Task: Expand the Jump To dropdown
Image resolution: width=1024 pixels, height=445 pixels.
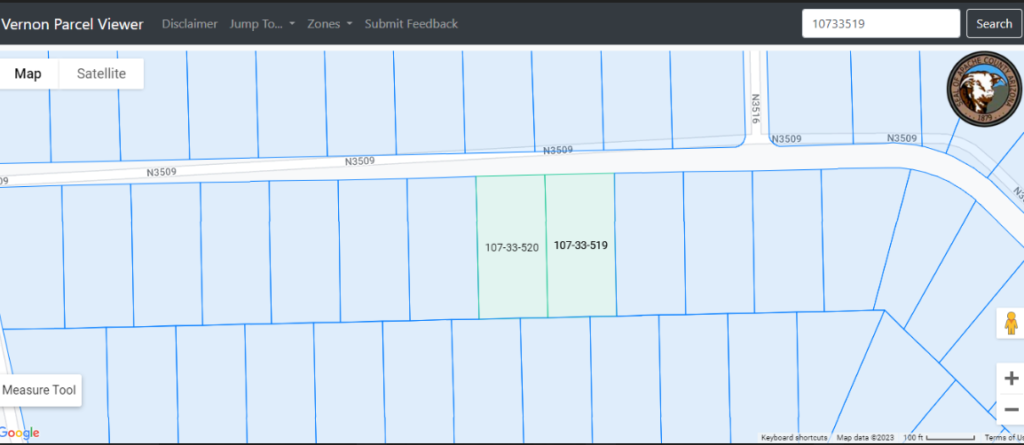Action: tap(262, 24)
